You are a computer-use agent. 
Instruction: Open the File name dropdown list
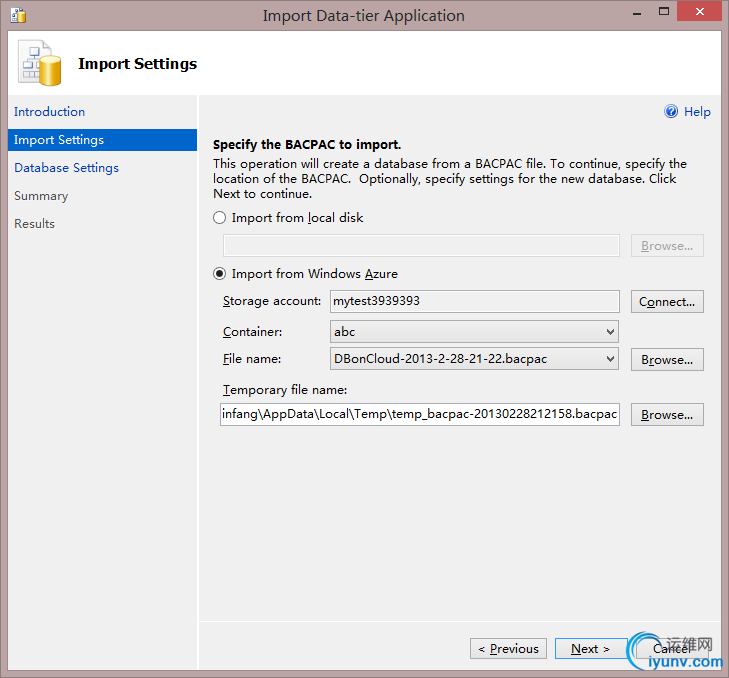(x=610, y=359)
